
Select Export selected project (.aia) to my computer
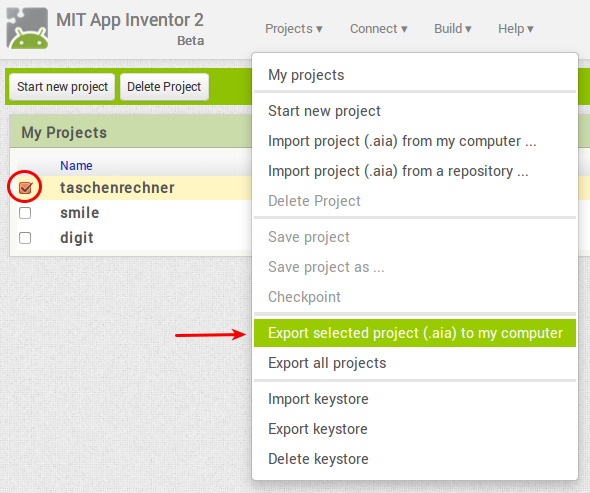(x=415, y=333)
